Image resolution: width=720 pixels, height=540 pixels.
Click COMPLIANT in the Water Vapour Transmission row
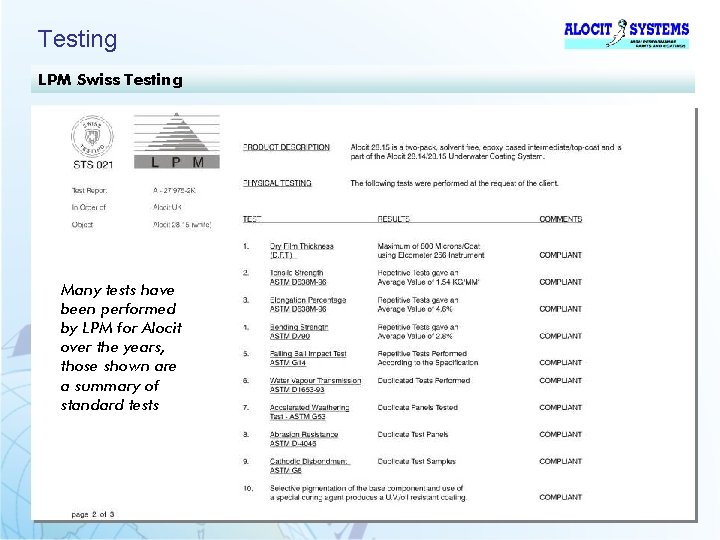tap(560, 381)
